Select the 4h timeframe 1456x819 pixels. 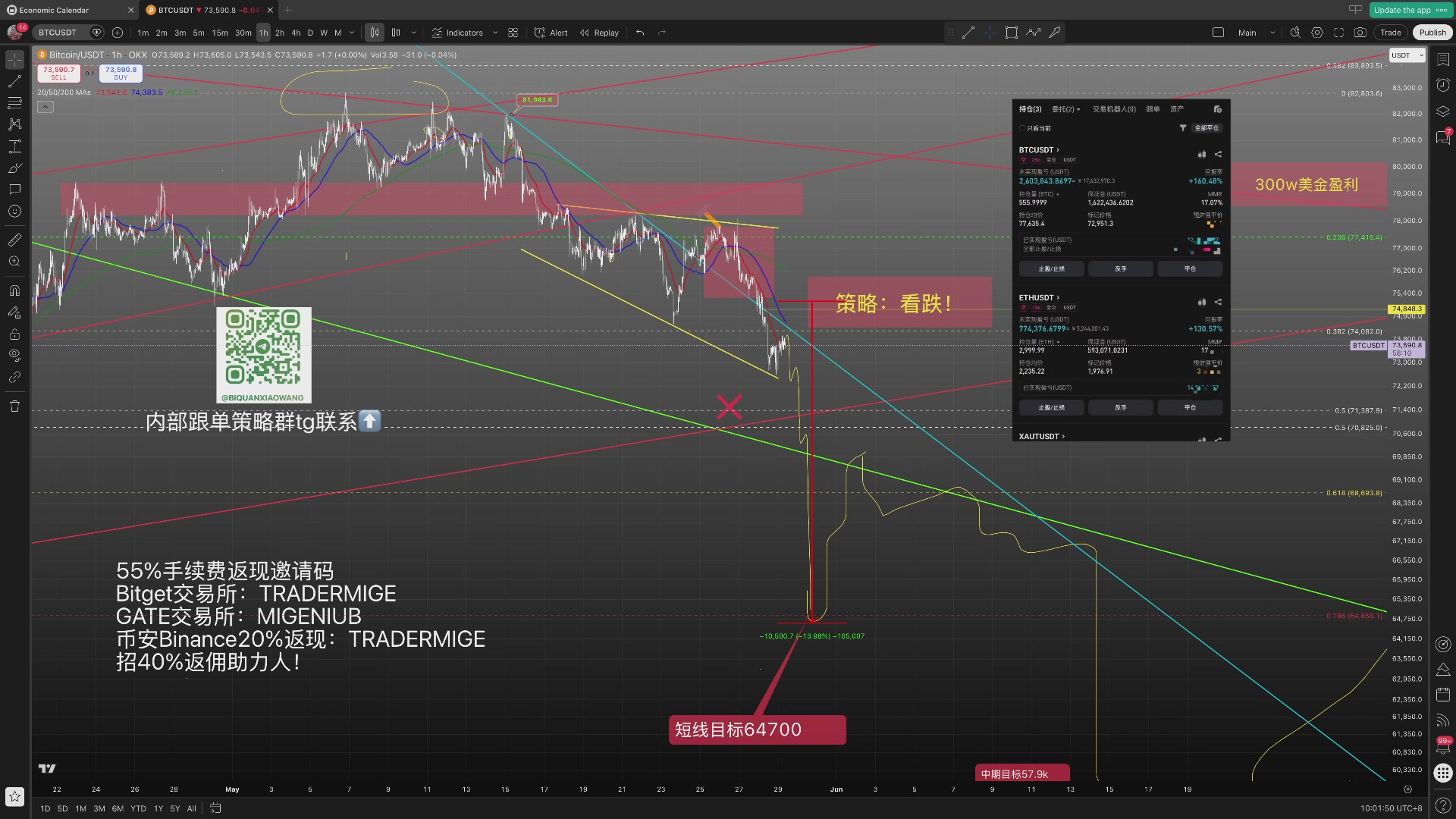pyautogui.click(x=296, y=33)
